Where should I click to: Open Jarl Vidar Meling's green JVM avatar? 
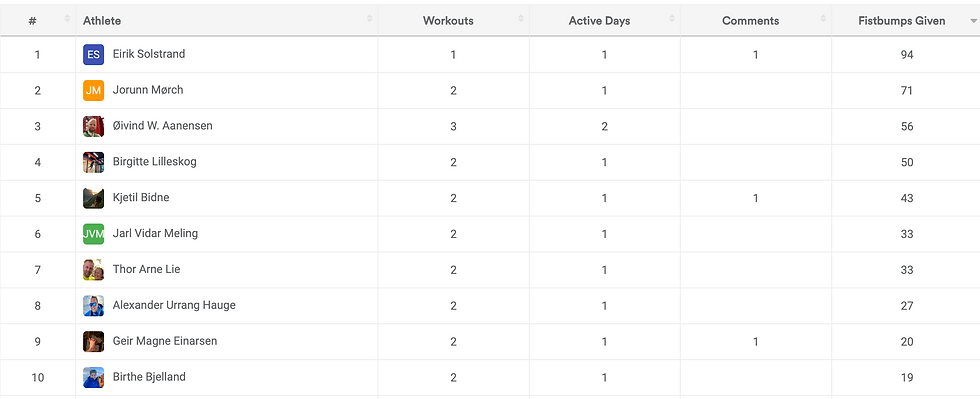pos(93,234)
